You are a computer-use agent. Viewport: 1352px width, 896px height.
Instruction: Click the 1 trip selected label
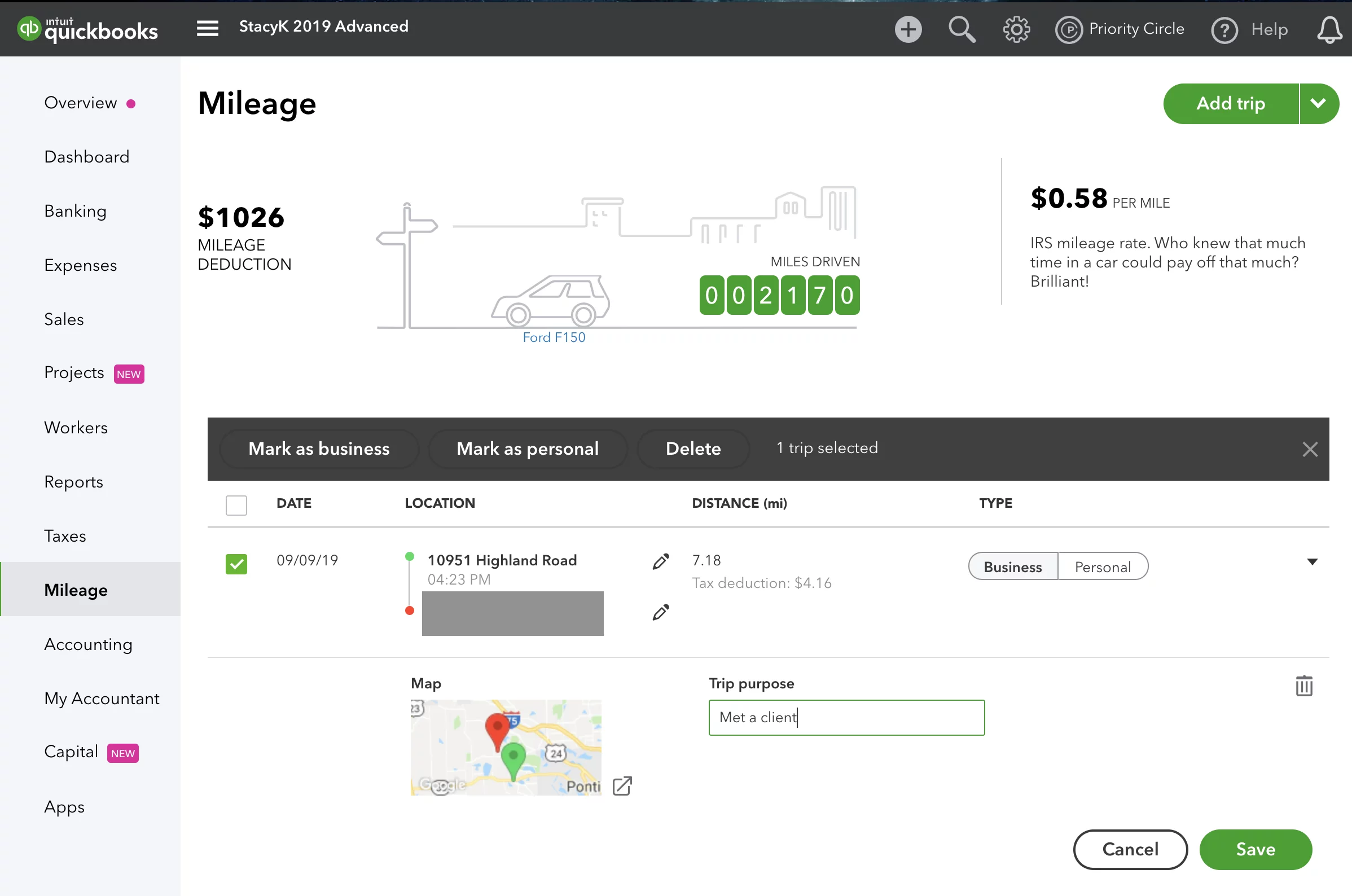(x=827, y=448)
